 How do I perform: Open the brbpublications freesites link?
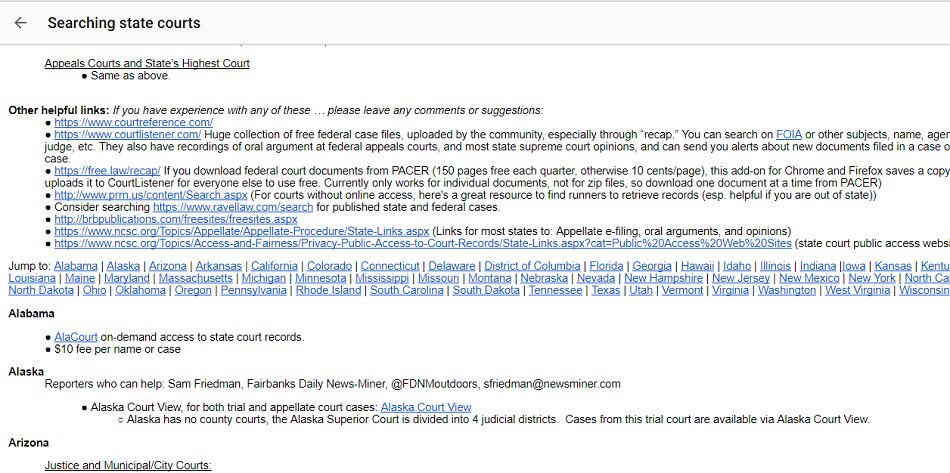176,219
